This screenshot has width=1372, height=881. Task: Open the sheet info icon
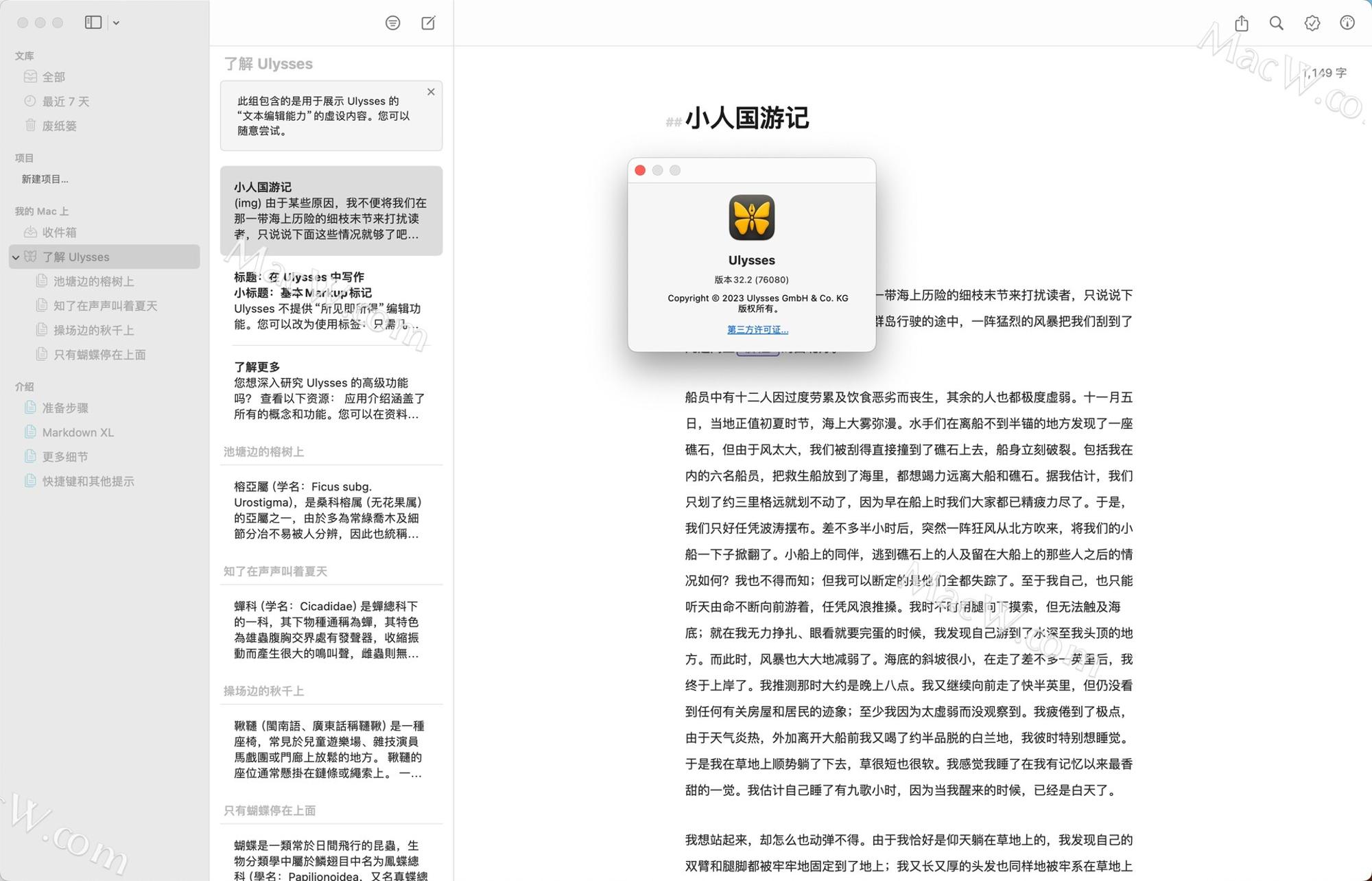point(1347,23)
